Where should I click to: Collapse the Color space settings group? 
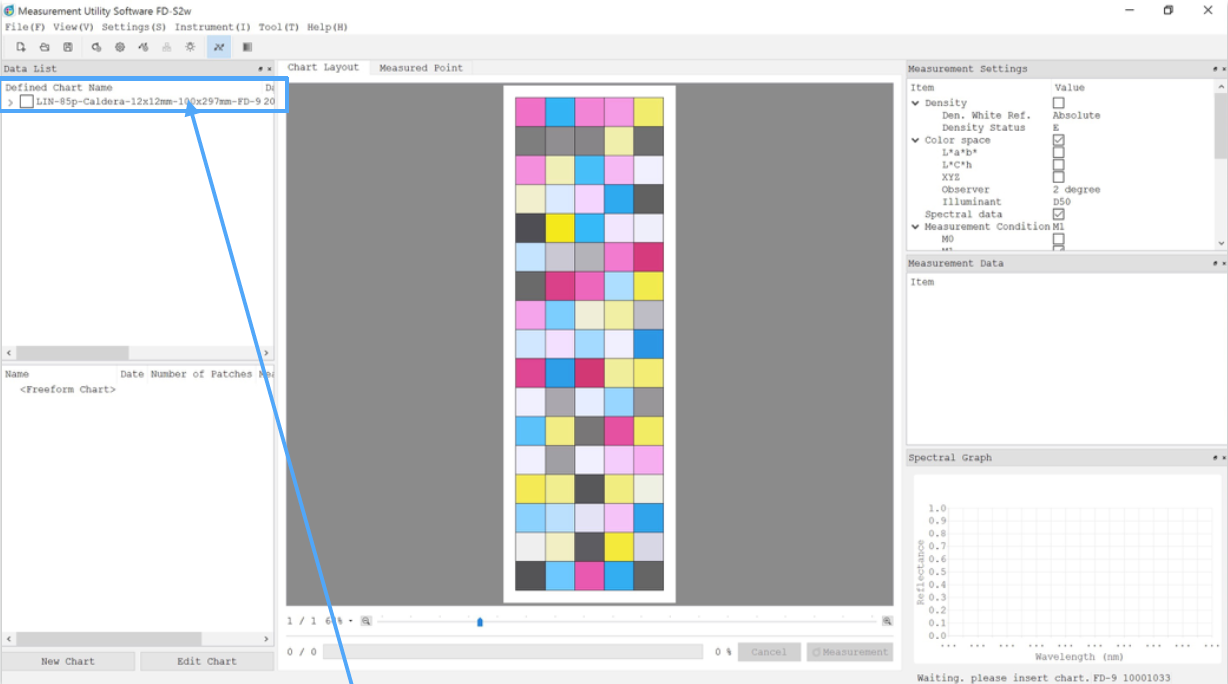tap(915, 140)
